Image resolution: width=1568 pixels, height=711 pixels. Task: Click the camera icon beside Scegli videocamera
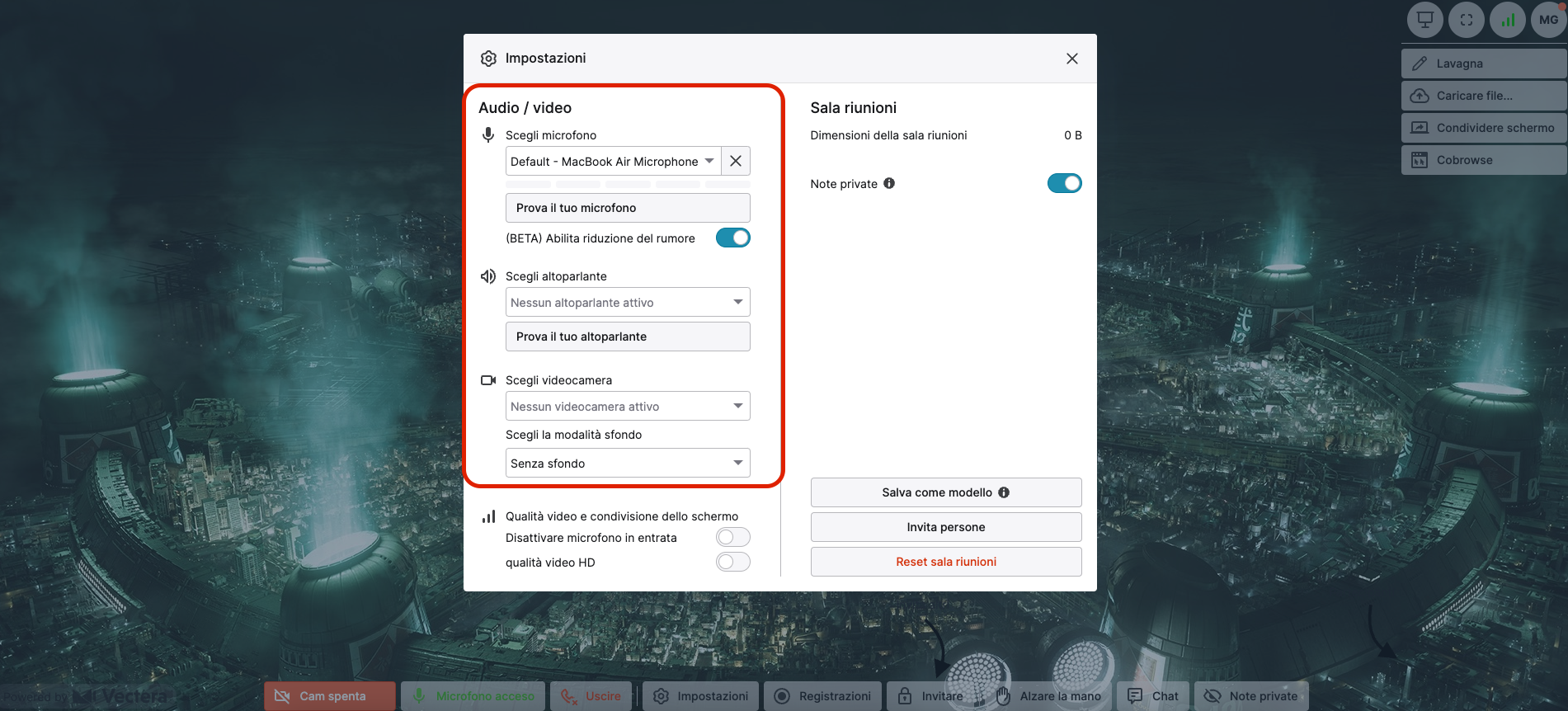tap(488, 380)
